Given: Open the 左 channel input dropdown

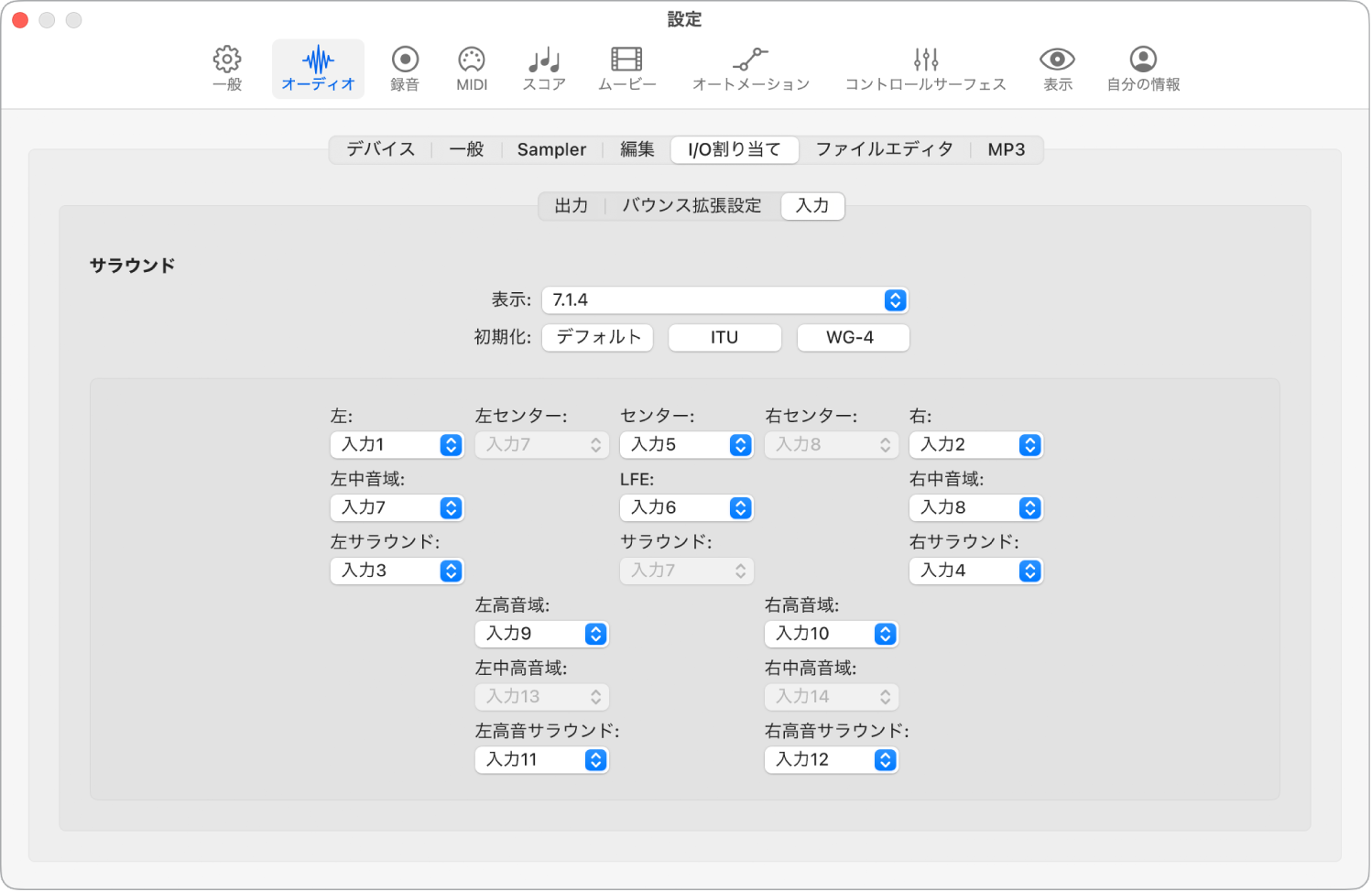Looking at the screenshot, I should [397, 445].
